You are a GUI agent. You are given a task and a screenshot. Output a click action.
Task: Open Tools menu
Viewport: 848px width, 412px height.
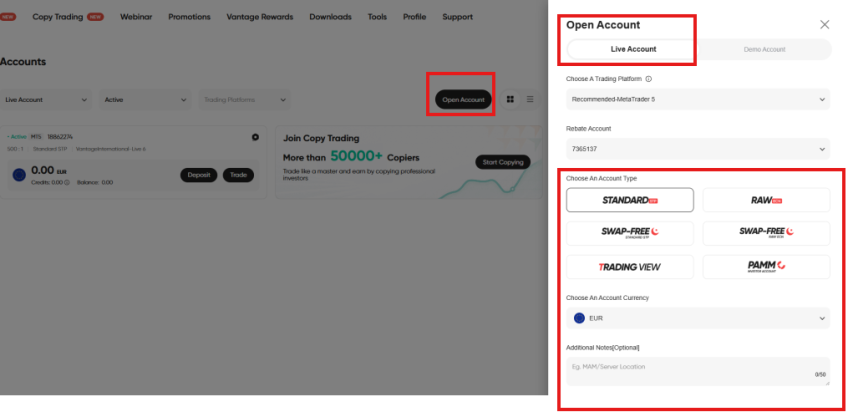click(x=377, y=17)
